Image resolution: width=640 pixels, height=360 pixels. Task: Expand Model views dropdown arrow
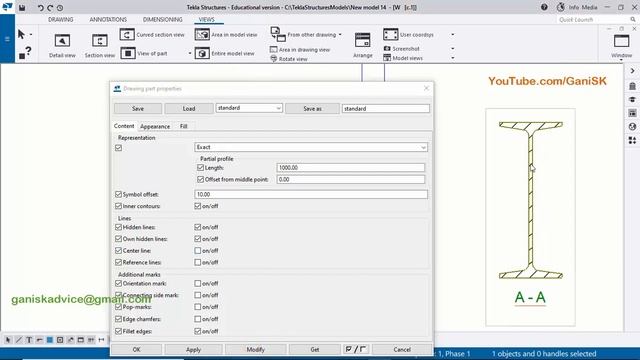453,58
